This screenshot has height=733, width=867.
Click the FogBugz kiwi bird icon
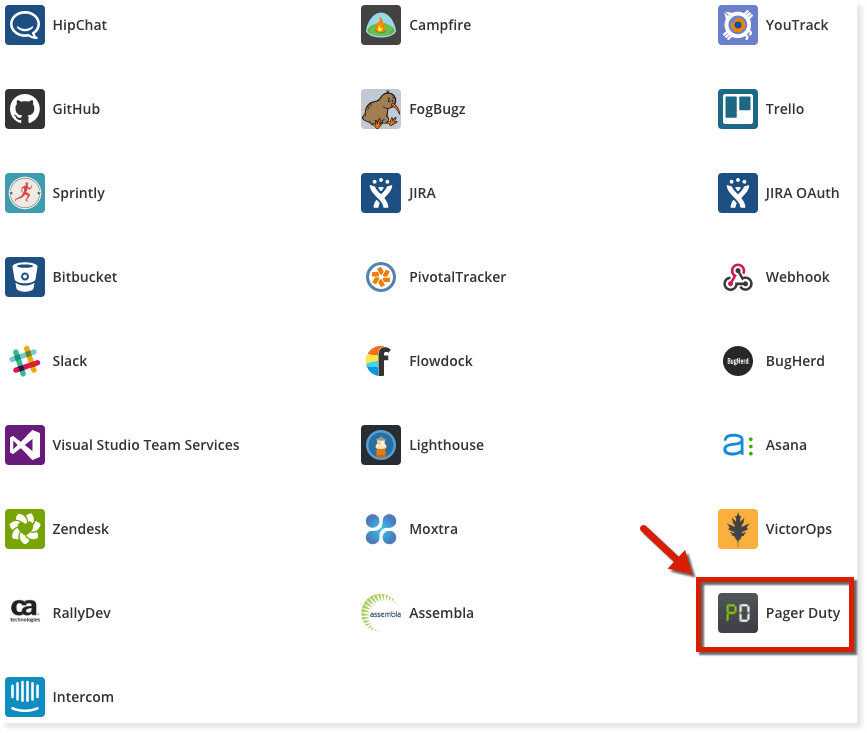(x=380, y=109)
